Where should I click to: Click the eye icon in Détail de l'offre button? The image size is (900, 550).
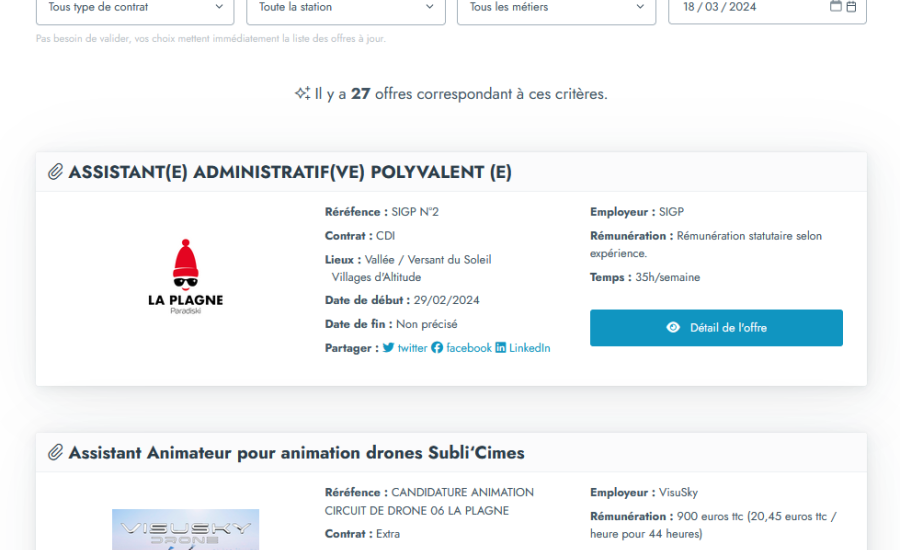pyautogui.click(x=673, y=327)
